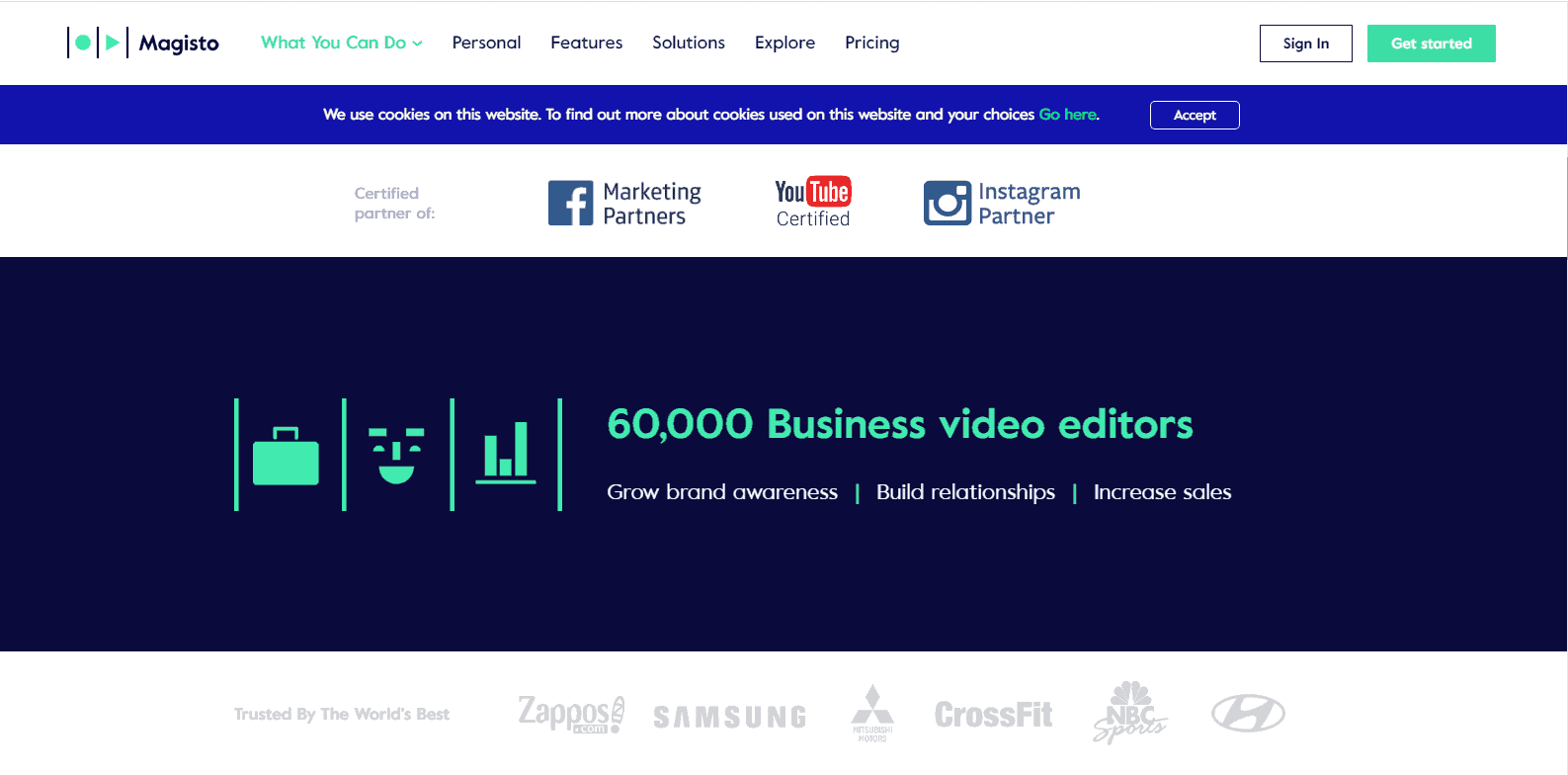This screenshot has width=1568, height=775.
Task: Click the Mitsubishi Motors logo
Action: (x=872, y=713)
